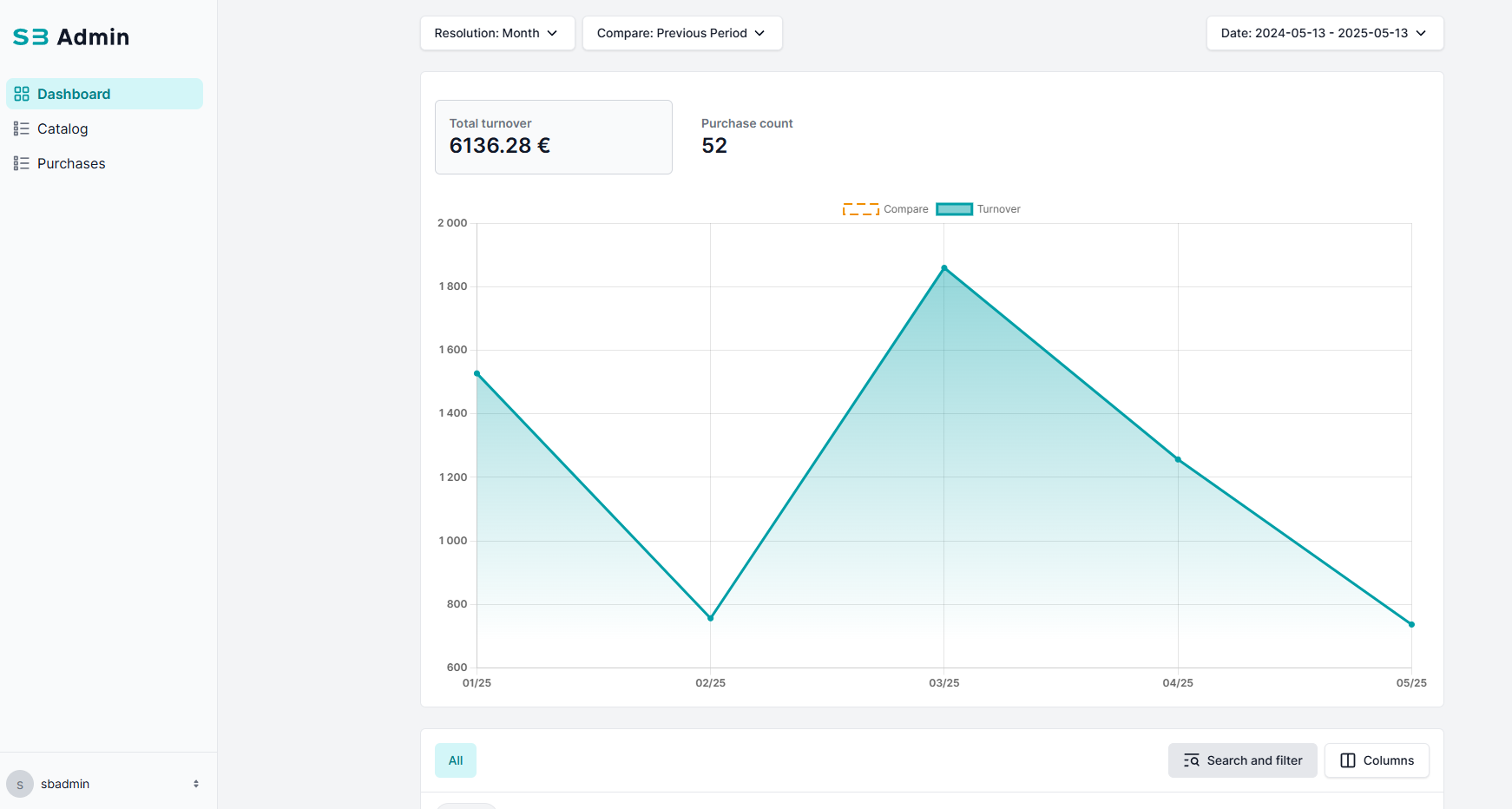Click the S3 Admin logo icon
1512x809 pixels.
click(30, 37)
